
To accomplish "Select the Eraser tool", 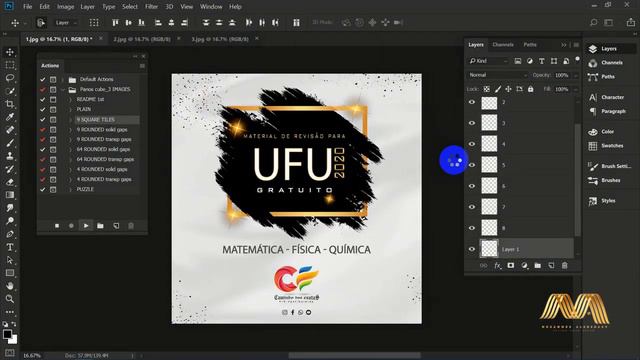I will [x=10, y=182].
